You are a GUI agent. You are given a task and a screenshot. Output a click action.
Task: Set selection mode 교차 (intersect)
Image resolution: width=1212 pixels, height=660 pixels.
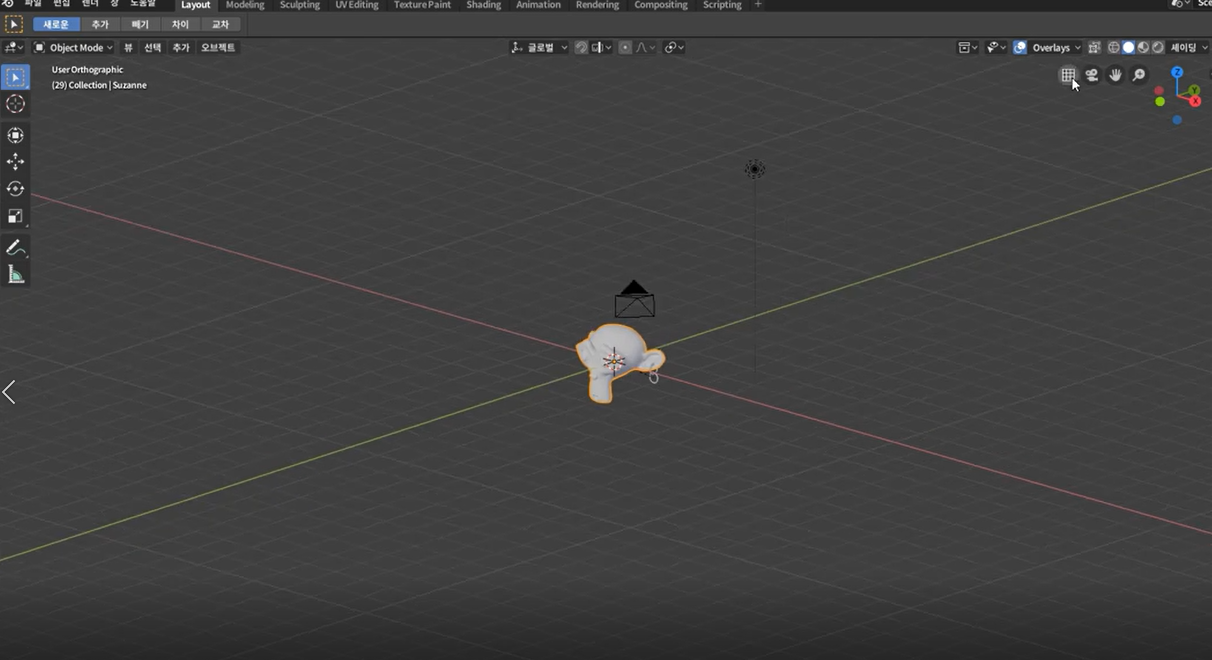click(220, 24)
